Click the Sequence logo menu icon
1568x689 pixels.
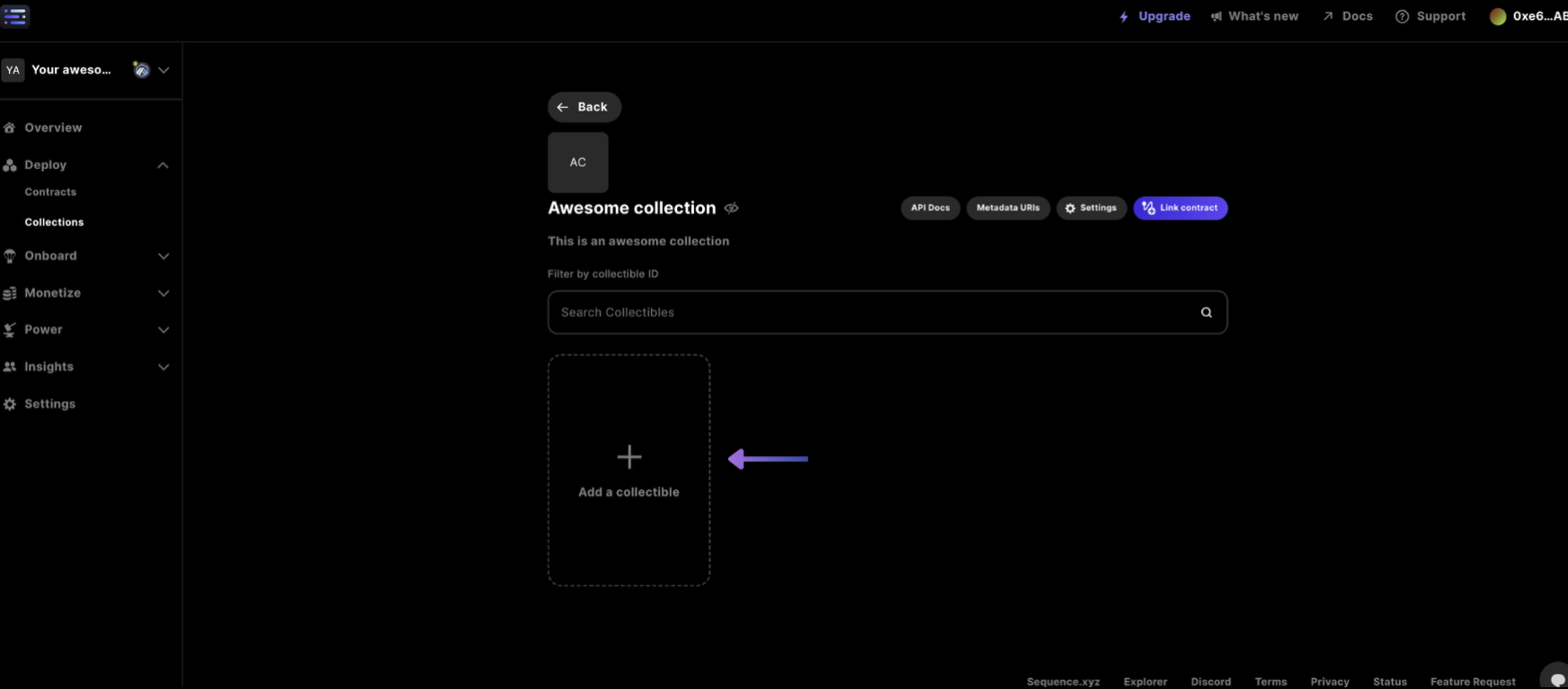15,16
